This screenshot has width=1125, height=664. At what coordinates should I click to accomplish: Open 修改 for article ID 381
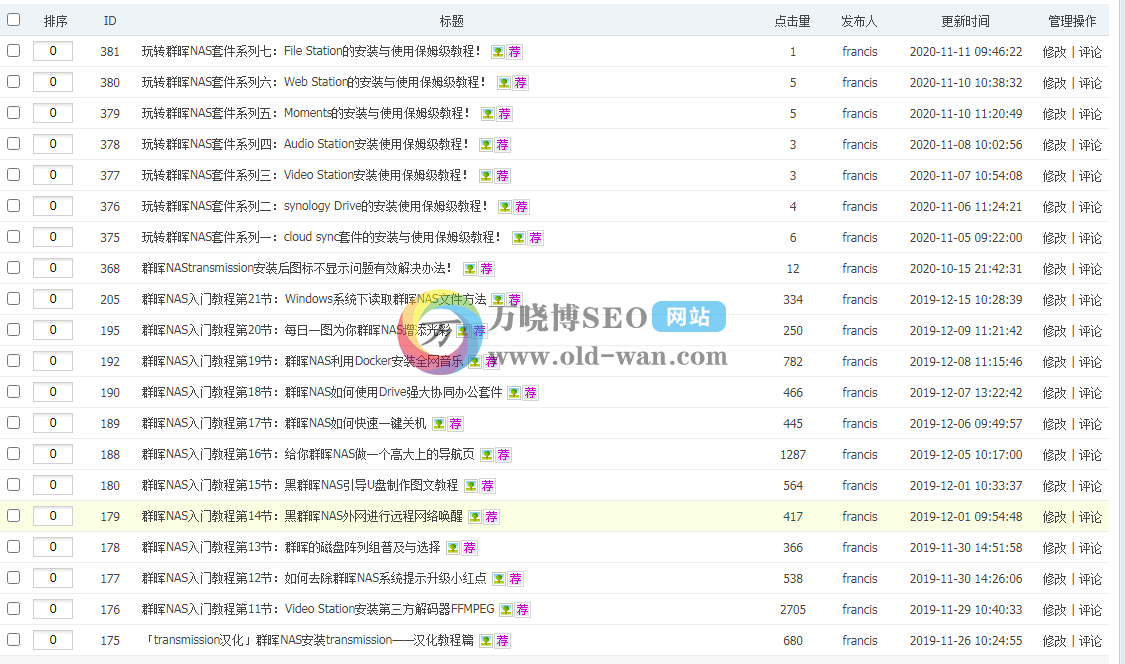pyautogui.click(x=1053, y=51)
